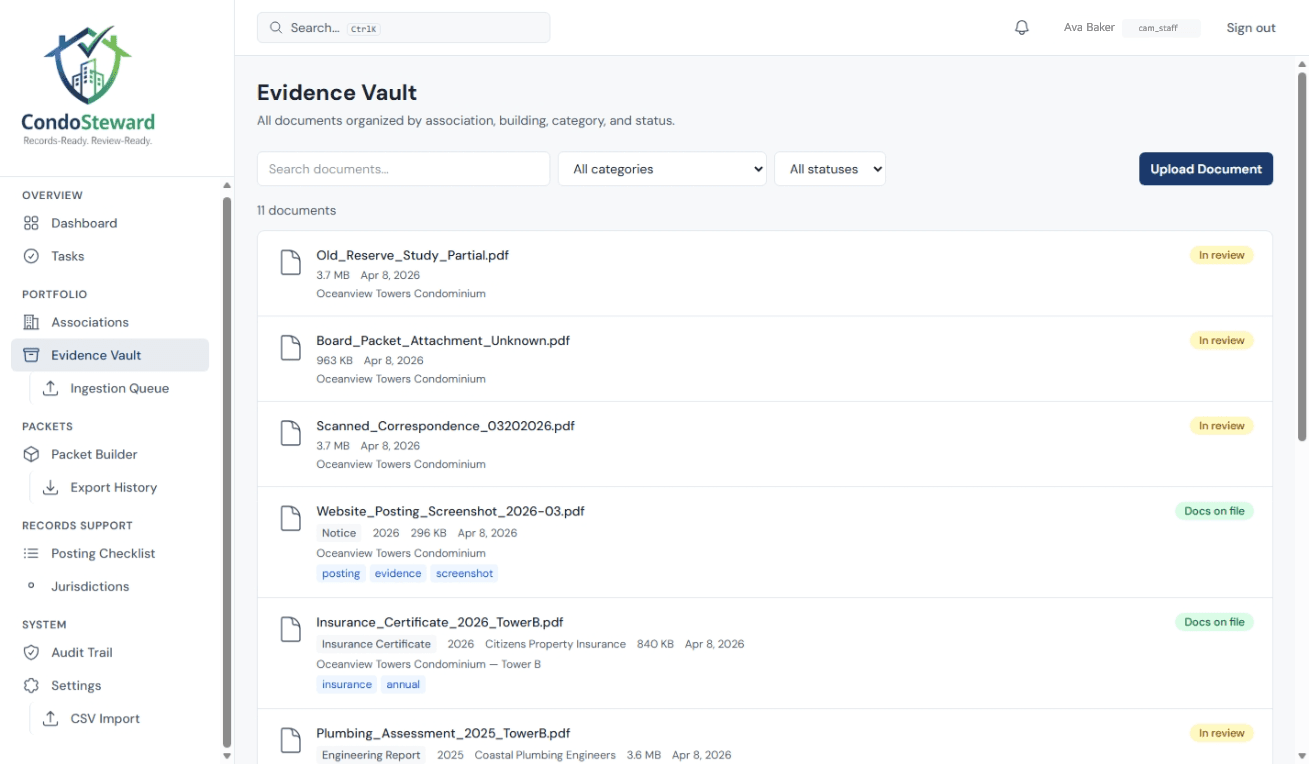Sign out of the current session

(x=1250, y=27)
